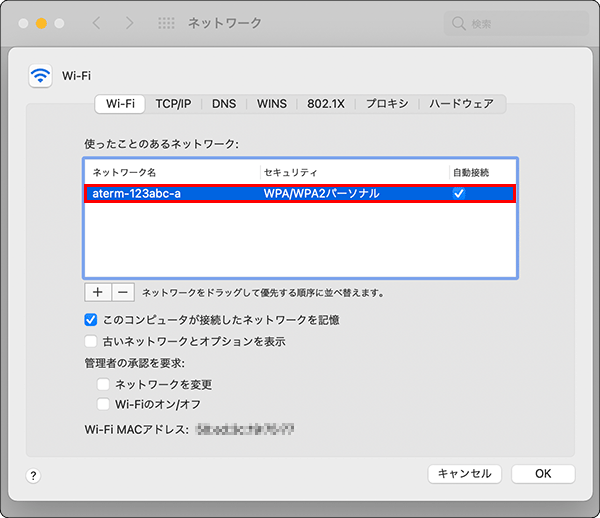Confirm settings with the OK button

[x=543, y=474]
